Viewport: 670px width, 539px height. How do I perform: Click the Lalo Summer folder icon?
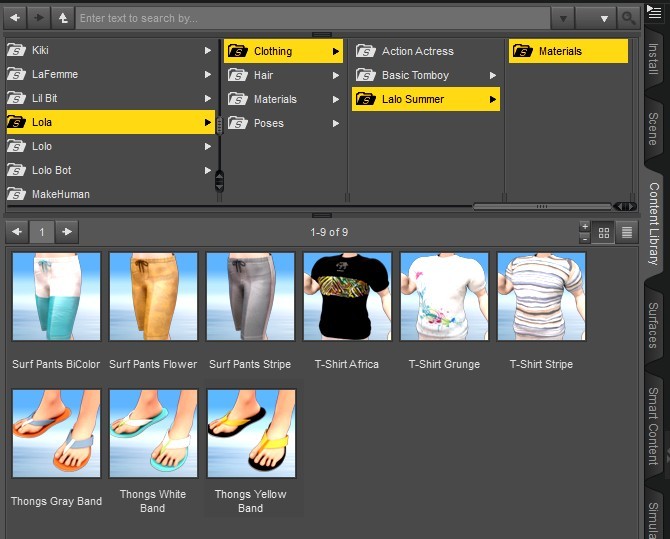tap(366, 99)
